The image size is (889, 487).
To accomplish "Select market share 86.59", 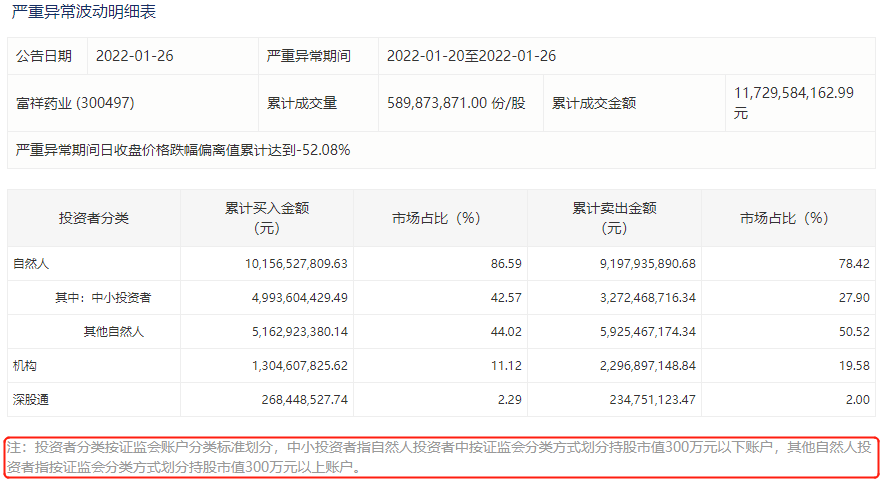I will [506, 264].
